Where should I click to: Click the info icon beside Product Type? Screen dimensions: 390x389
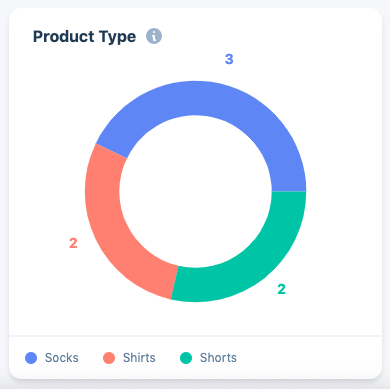154,36
